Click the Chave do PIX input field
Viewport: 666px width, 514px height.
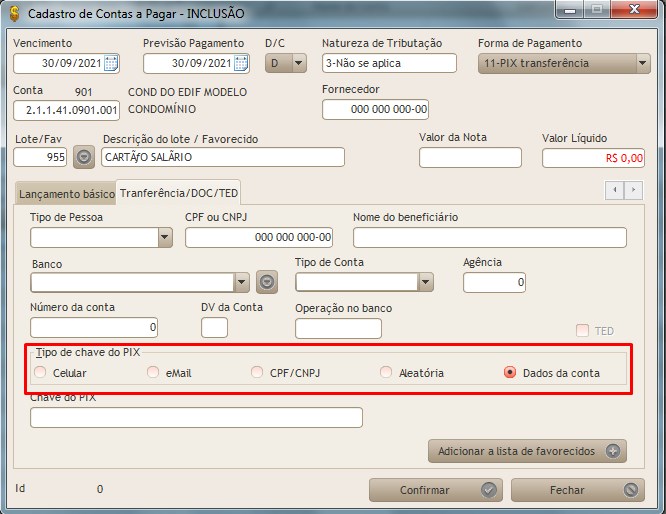[x=196, y=418]
